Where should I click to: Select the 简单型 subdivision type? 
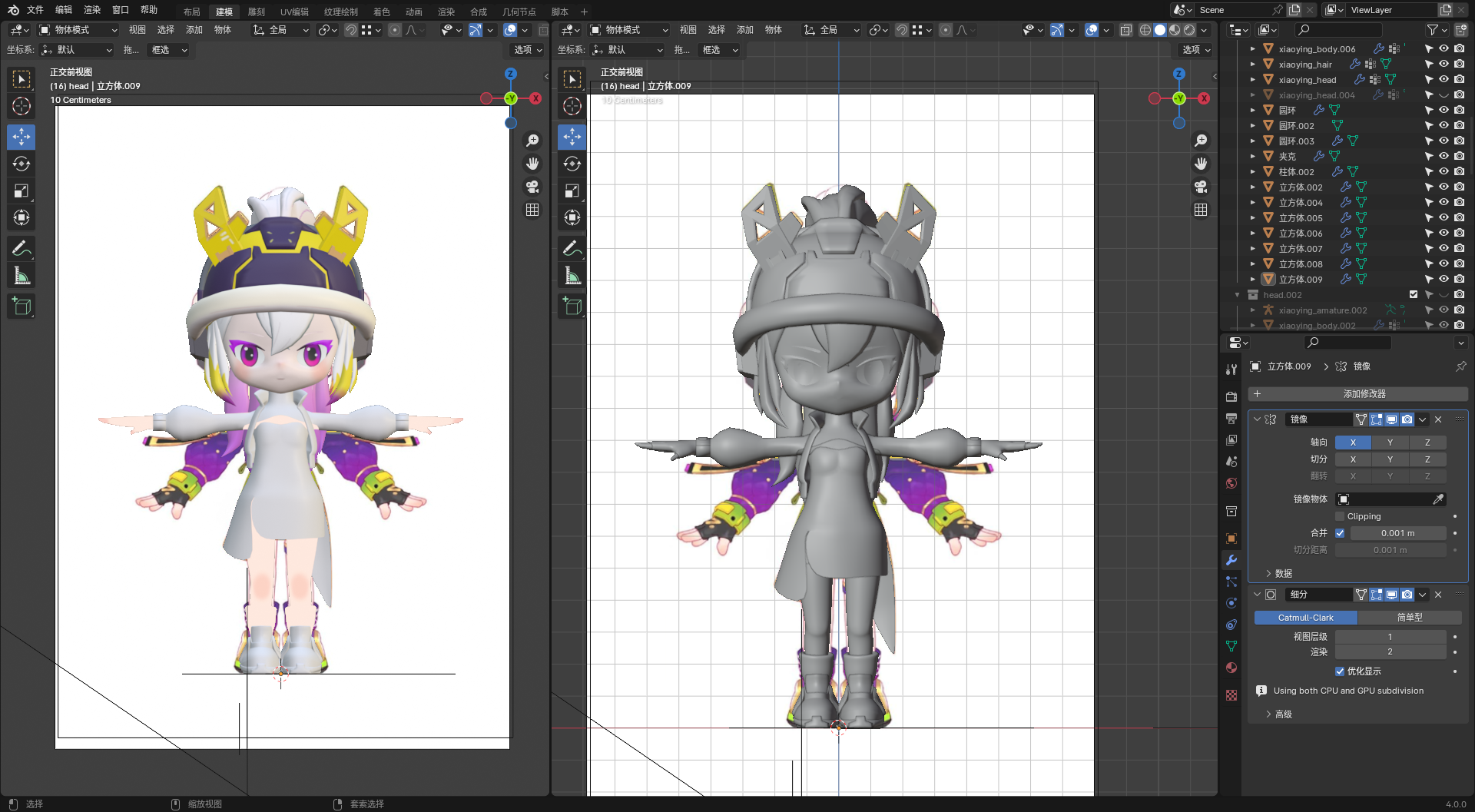click(1410, 618)
